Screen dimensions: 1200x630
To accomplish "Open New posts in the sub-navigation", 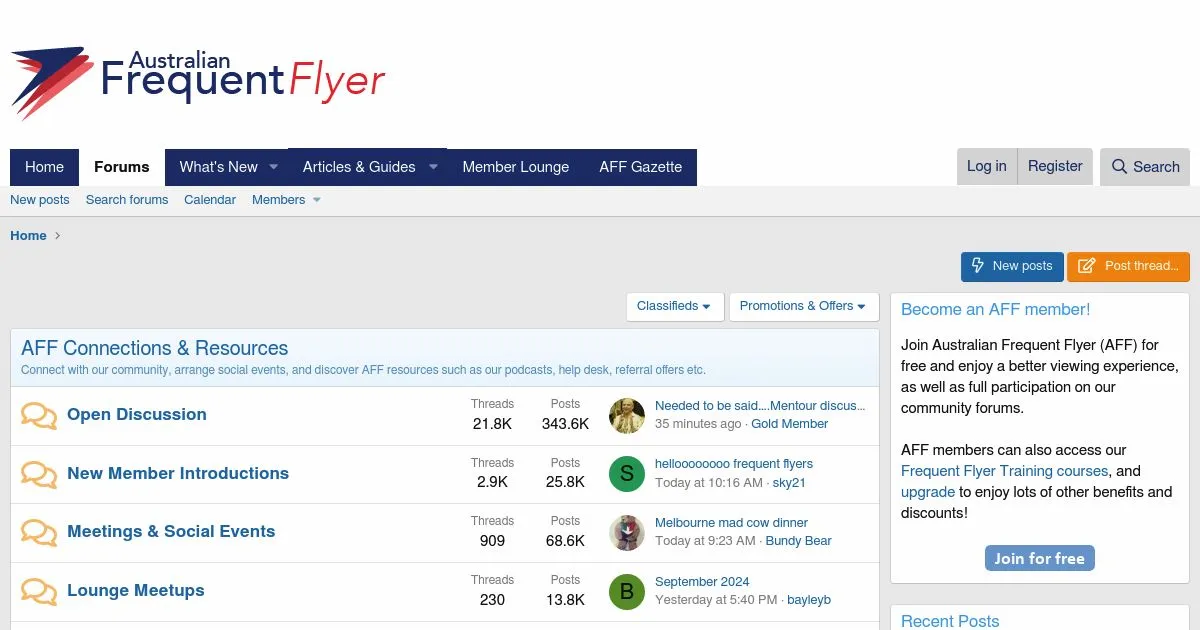I will click(40, 200).
